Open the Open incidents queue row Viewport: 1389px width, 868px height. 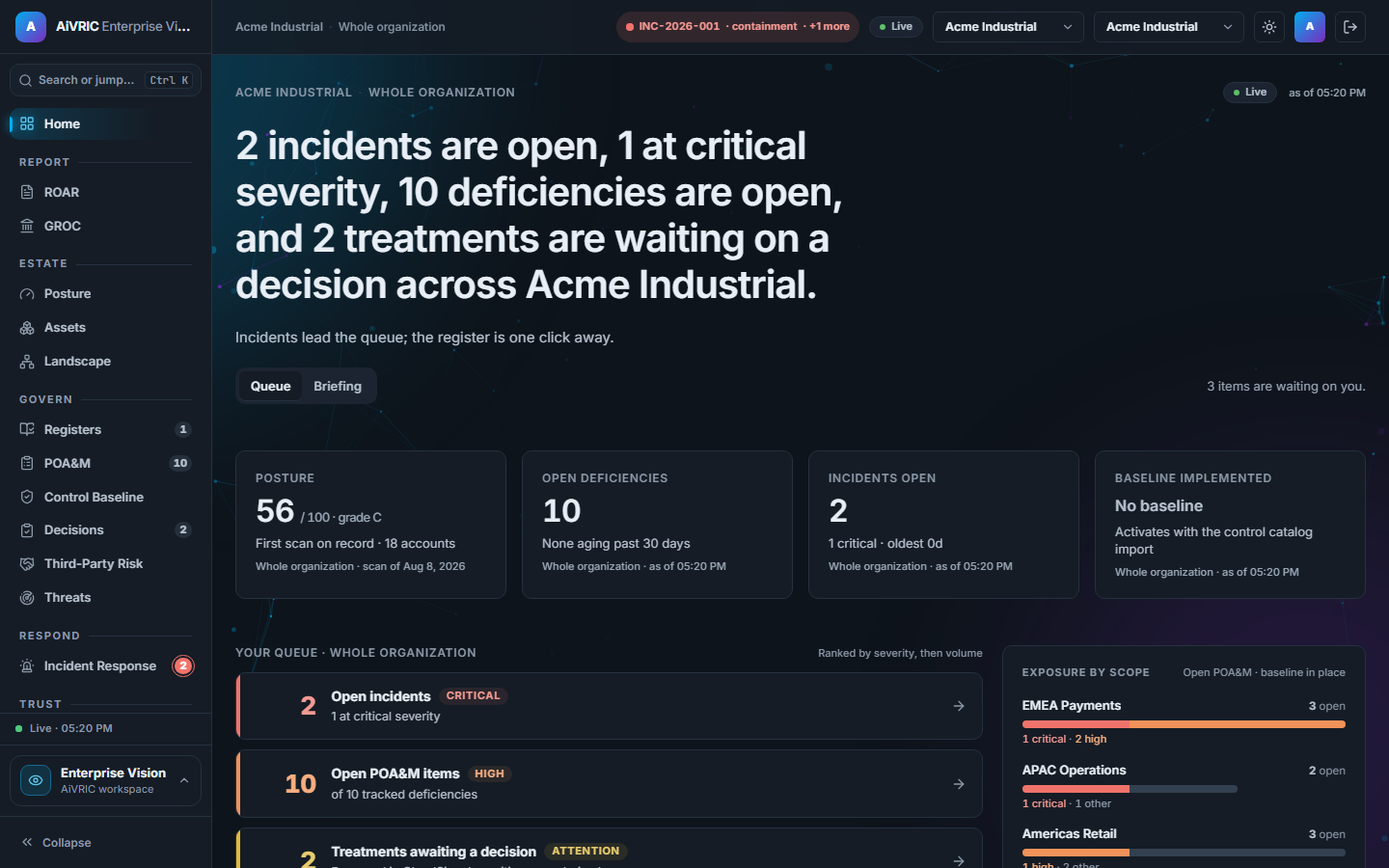(610, 706)
